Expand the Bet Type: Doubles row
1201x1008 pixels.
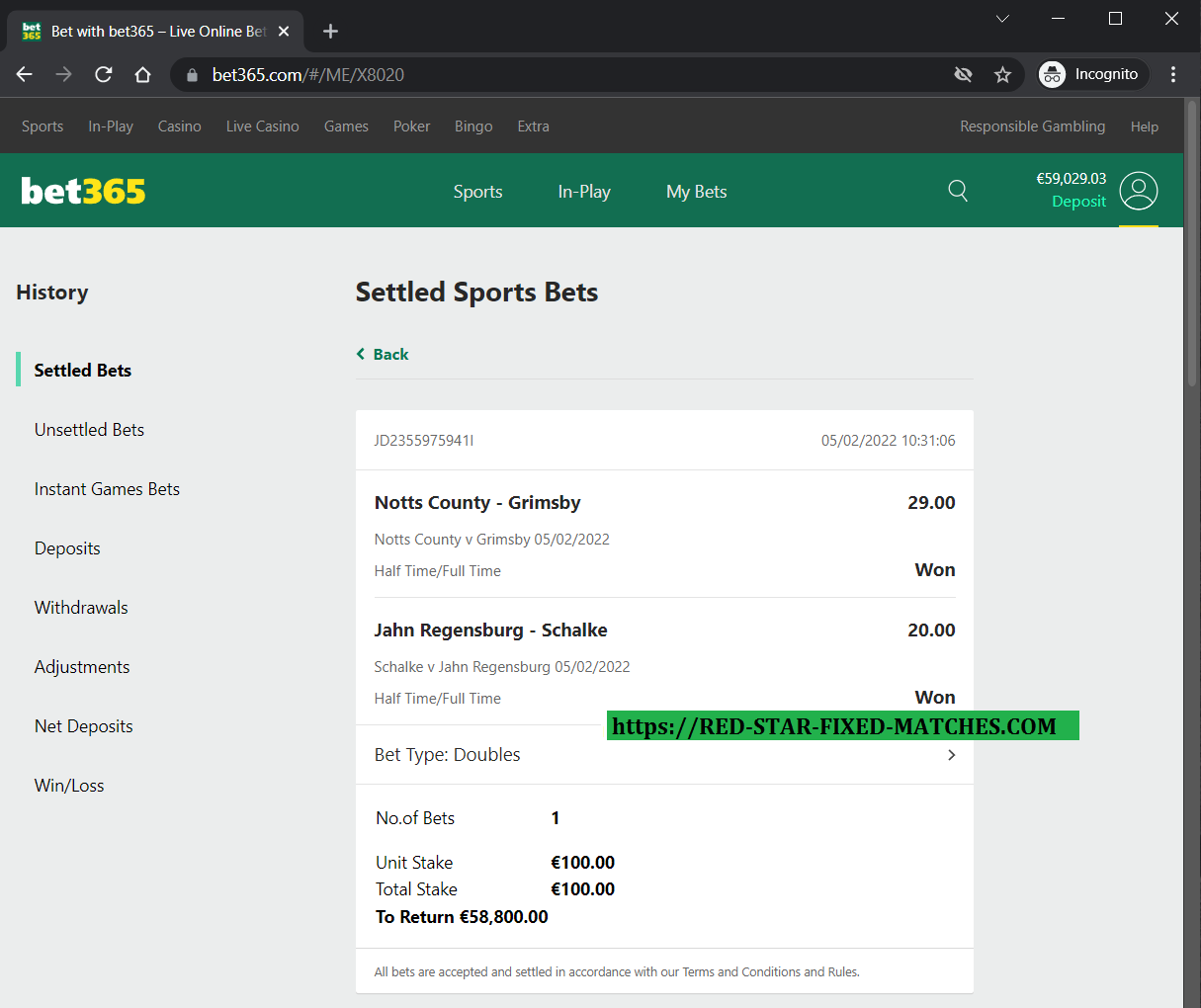pyautogui.click(x=664, y=755)
